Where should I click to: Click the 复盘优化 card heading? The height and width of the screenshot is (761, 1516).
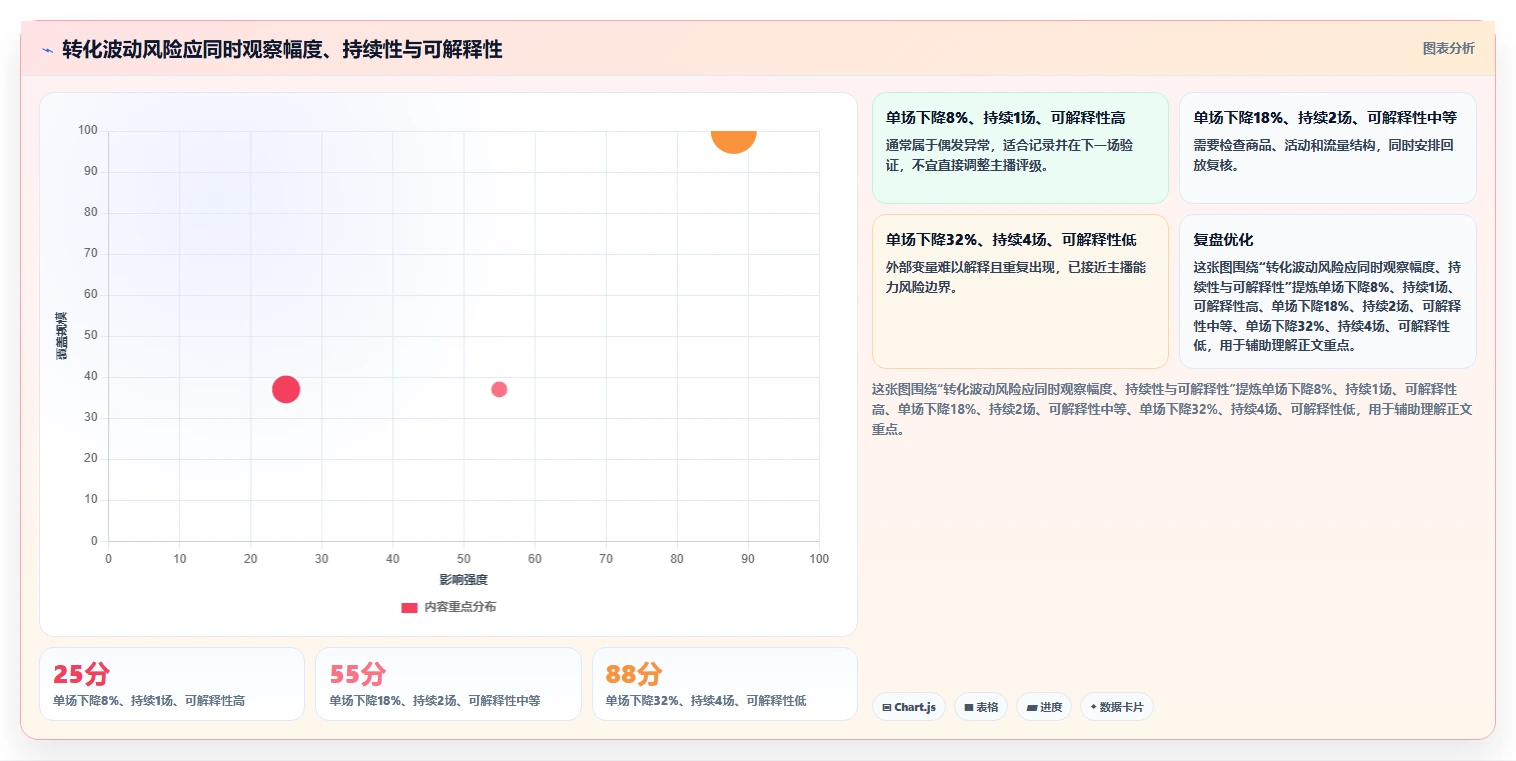(1223, 240)
